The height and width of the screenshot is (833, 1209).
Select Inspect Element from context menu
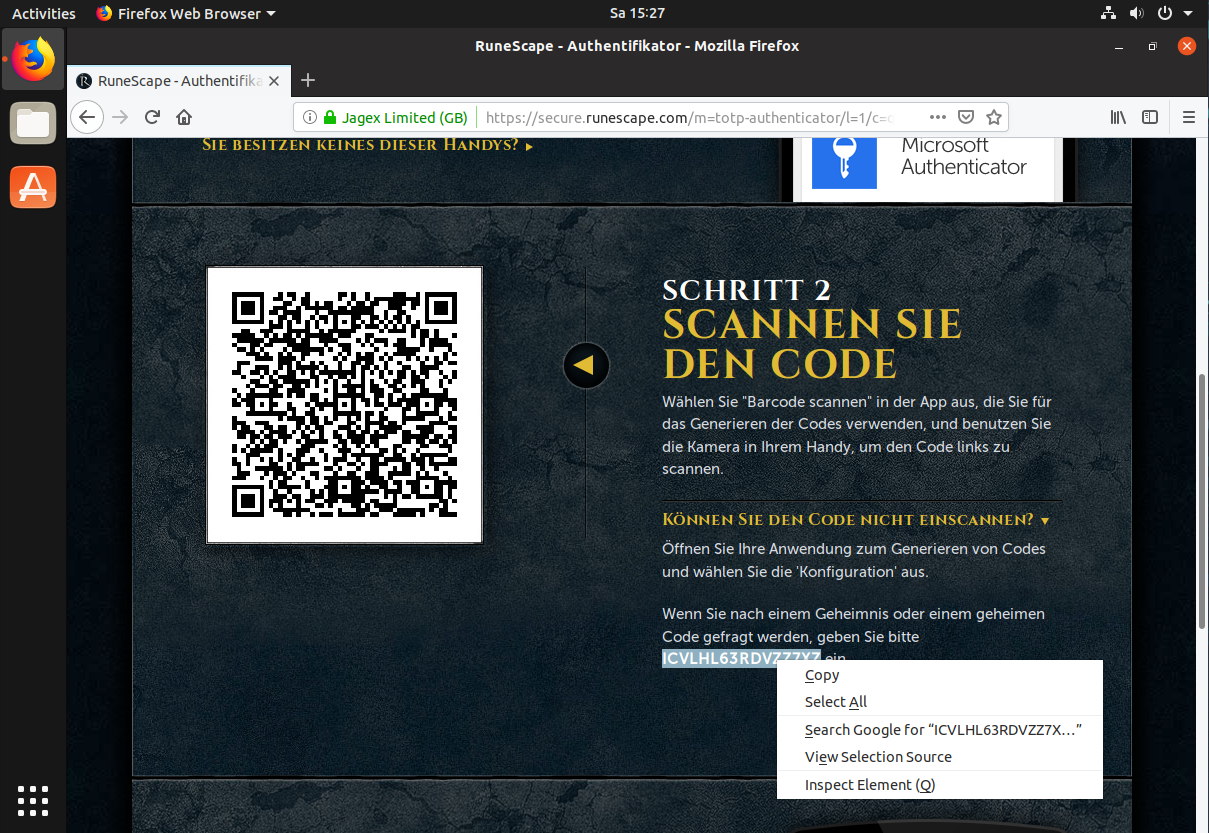pyautogui.click(x=869, y=785)
